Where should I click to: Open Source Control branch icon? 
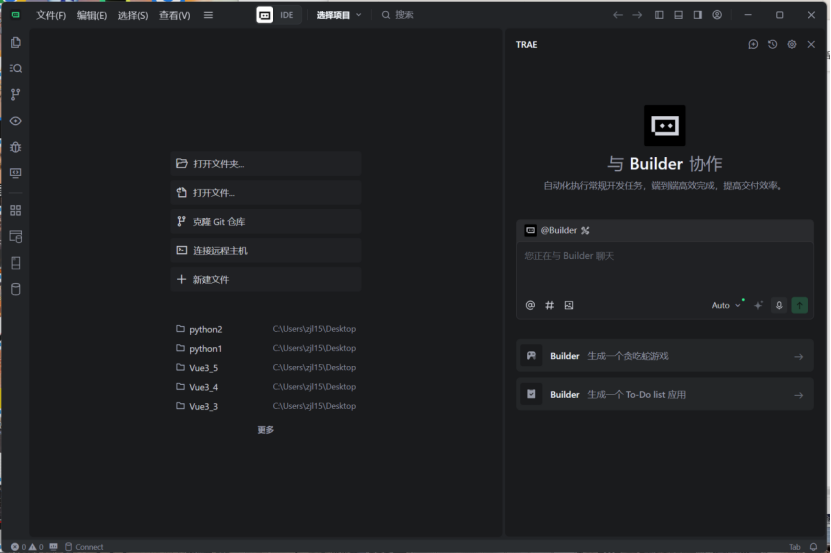(16, 94)
